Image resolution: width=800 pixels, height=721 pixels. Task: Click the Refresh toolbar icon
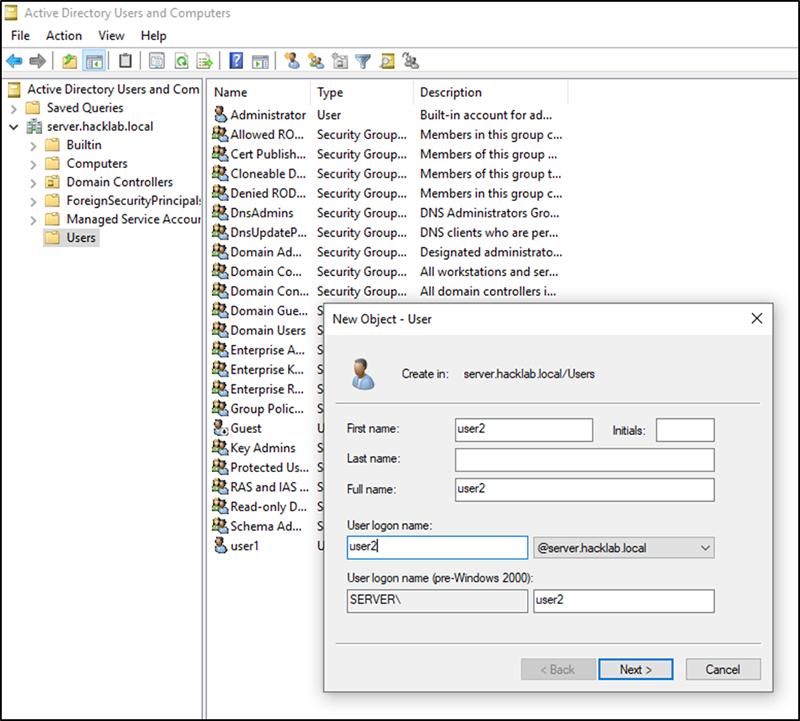pos(181,61)
